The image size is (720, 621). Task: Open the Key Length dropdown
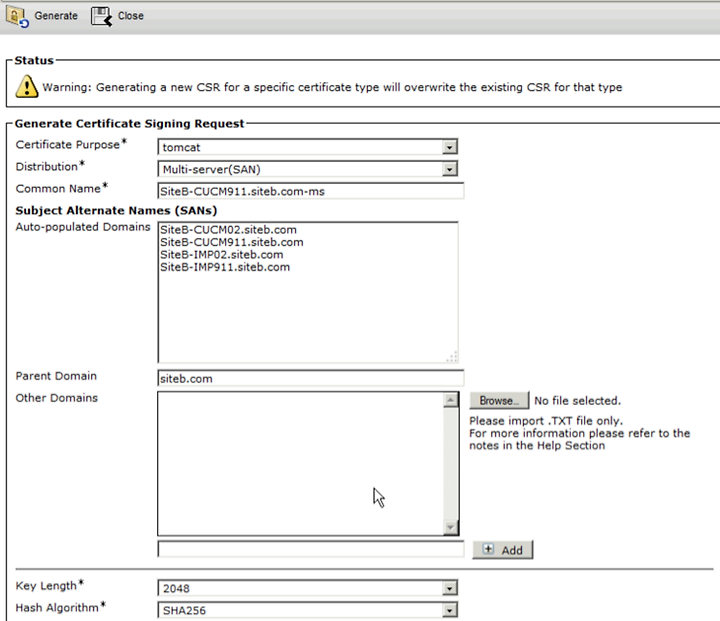point(308,588)
